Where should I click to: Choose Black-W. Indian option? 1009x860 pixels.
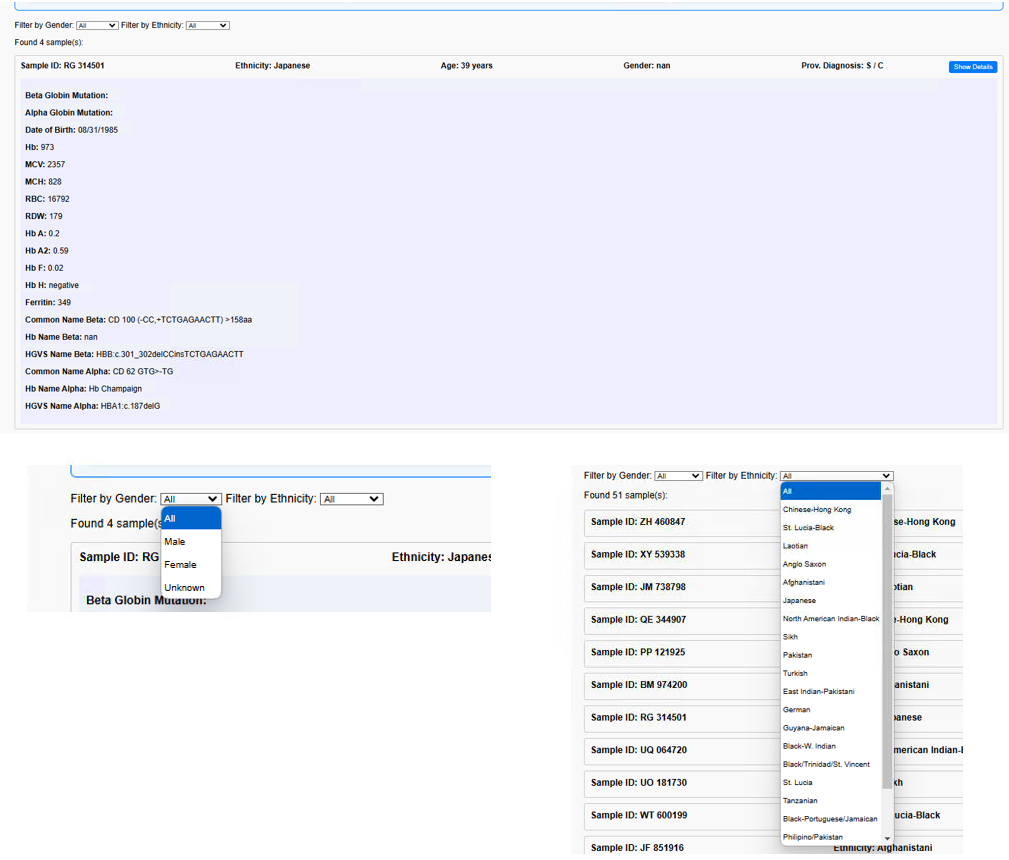pyautogui.click(x=830, y=746)
